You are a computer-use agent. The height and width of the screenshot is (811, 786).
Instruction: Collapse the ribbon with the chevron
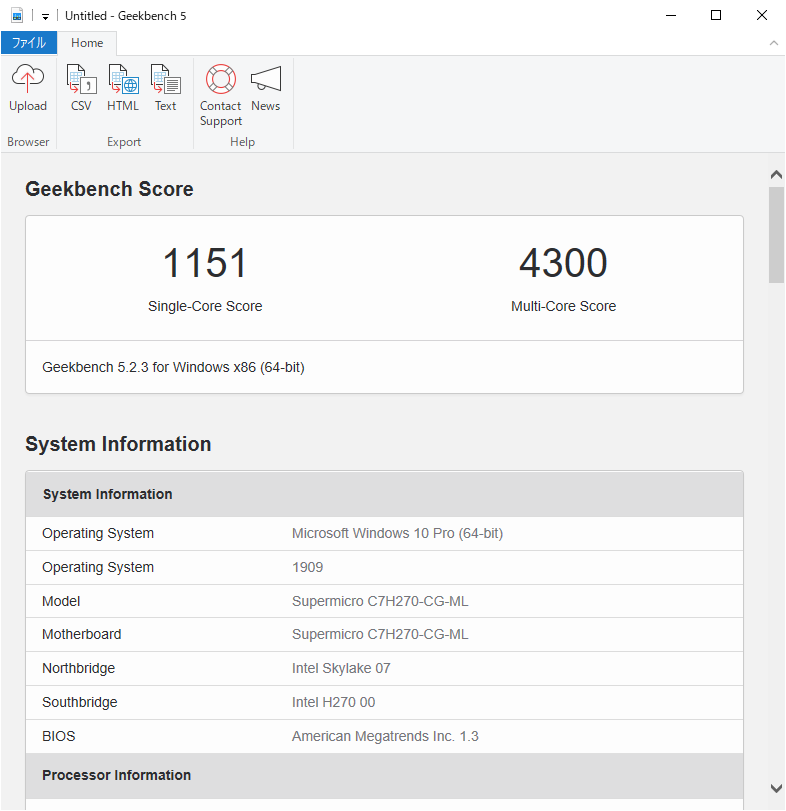click(774, 43)
